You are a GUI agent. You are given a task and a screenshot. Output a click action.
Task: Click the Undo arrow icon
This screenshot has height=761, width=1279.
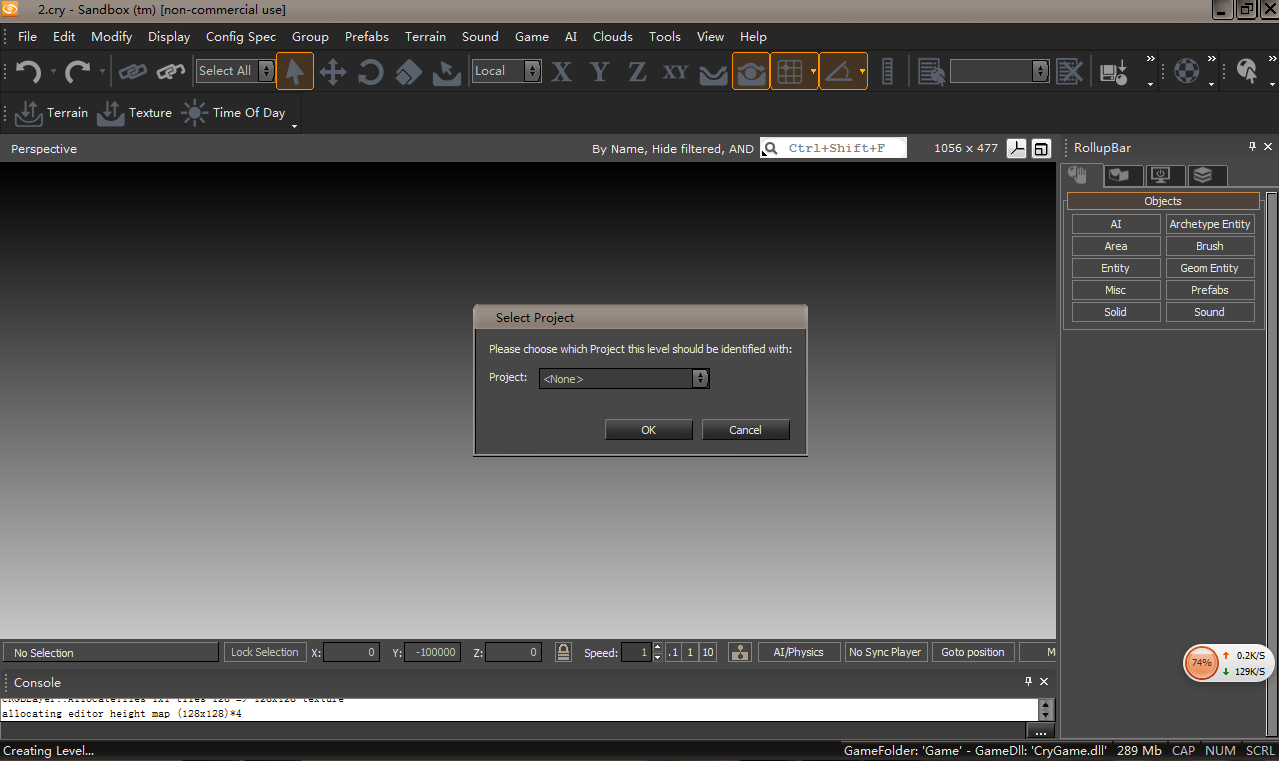click(29, 71)
